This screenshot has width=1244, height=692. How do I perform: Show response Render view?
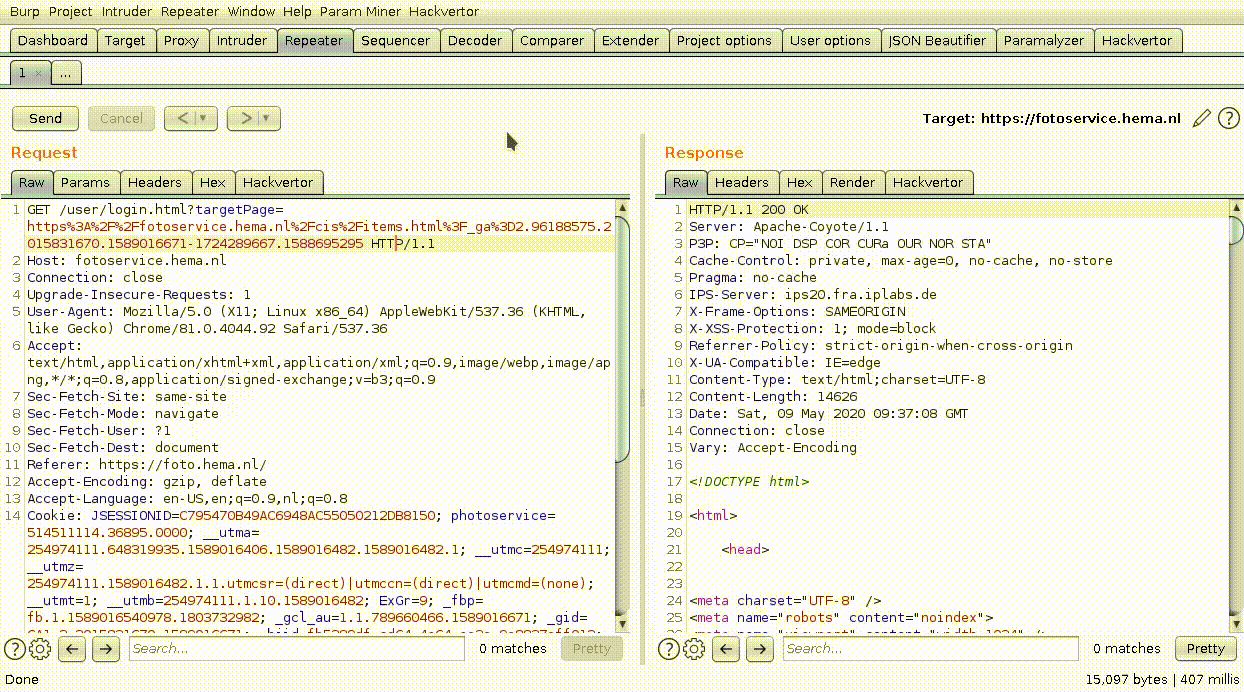tap(852, 182)
